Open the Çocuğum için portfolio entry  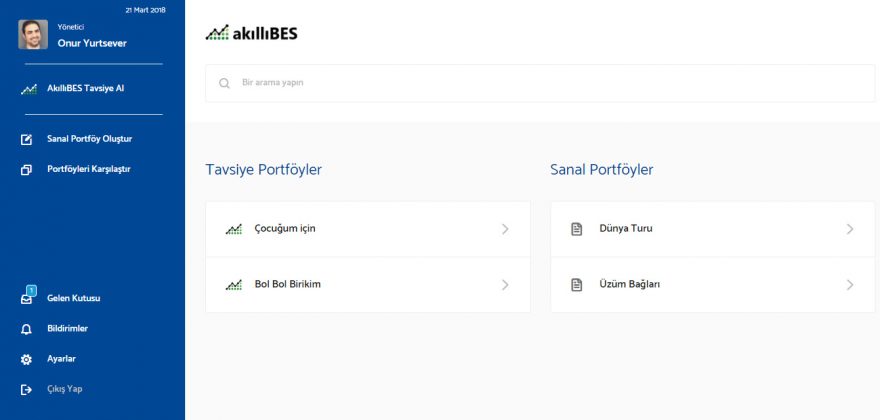tap(368, 229)
